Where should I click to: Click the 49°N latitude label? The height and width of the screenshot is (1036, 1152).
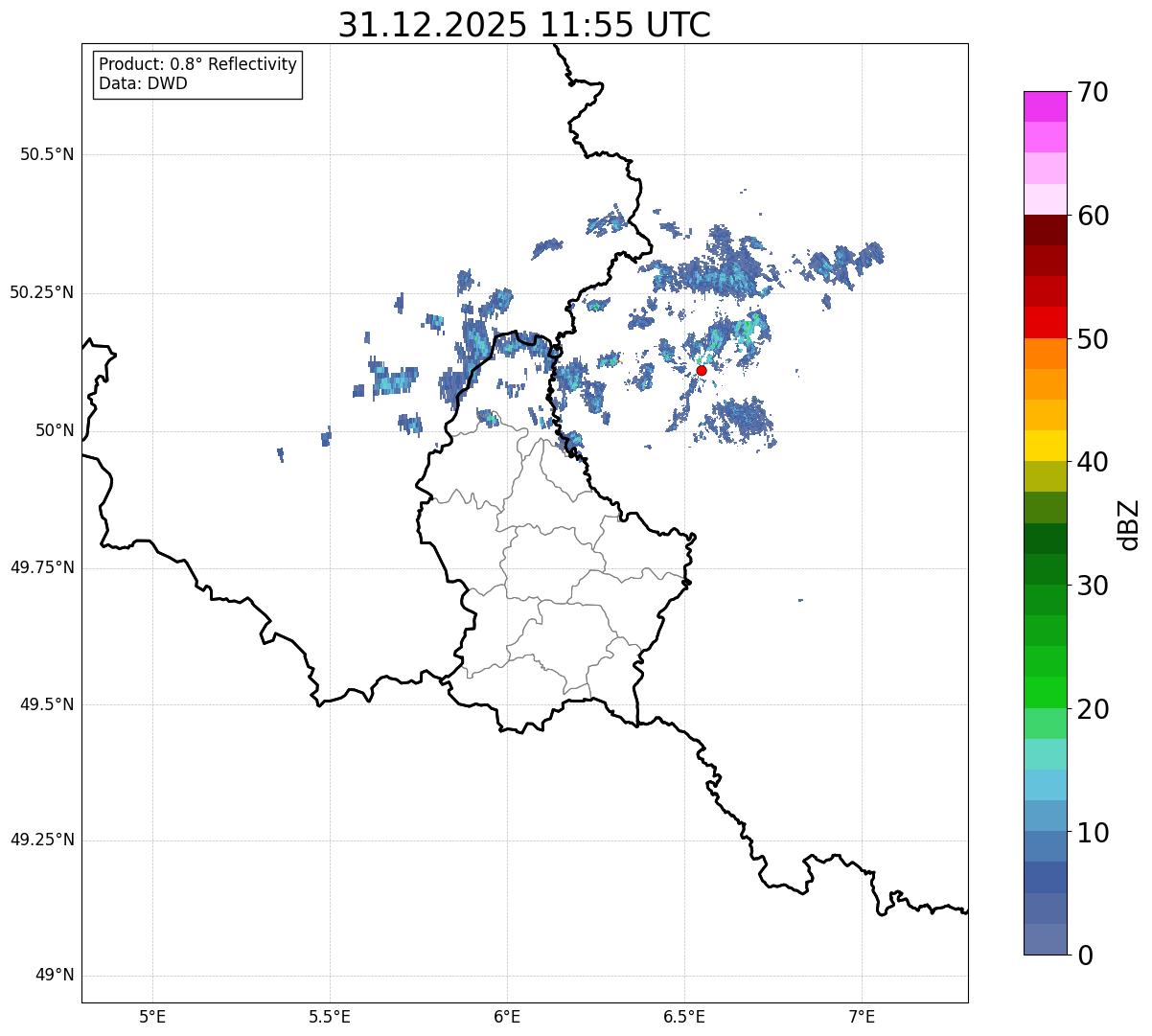click(55, 976)
